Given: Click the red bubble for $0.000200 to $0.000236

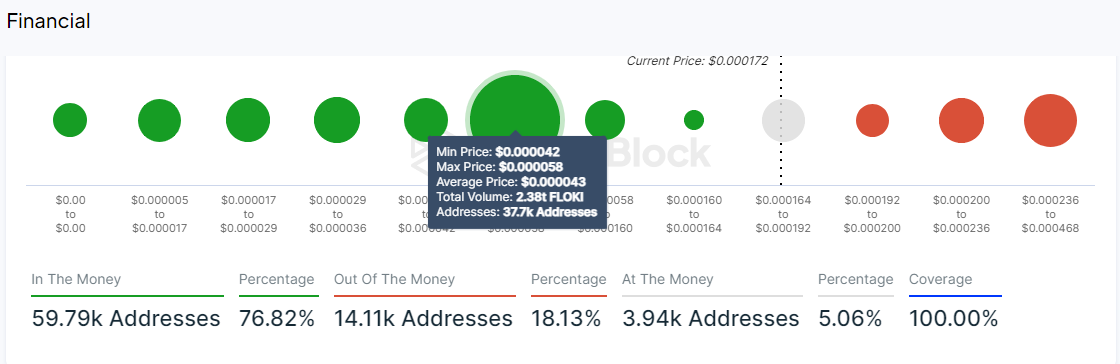Looking at the screenshot, I should [x=961, y=120].
